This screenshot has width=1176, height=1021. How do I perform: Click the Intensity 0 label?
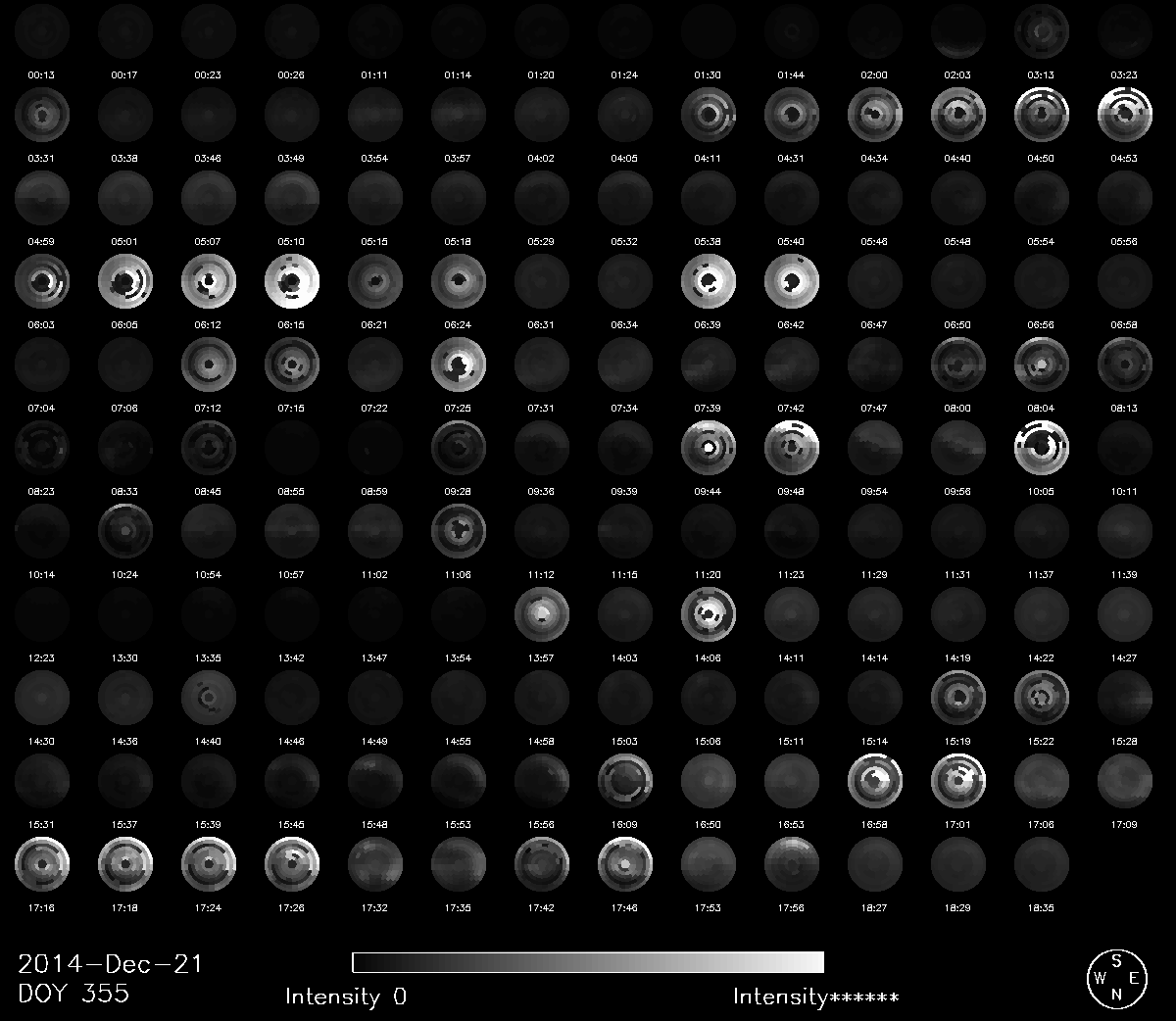pyautogui.click(x=345, y=997)
